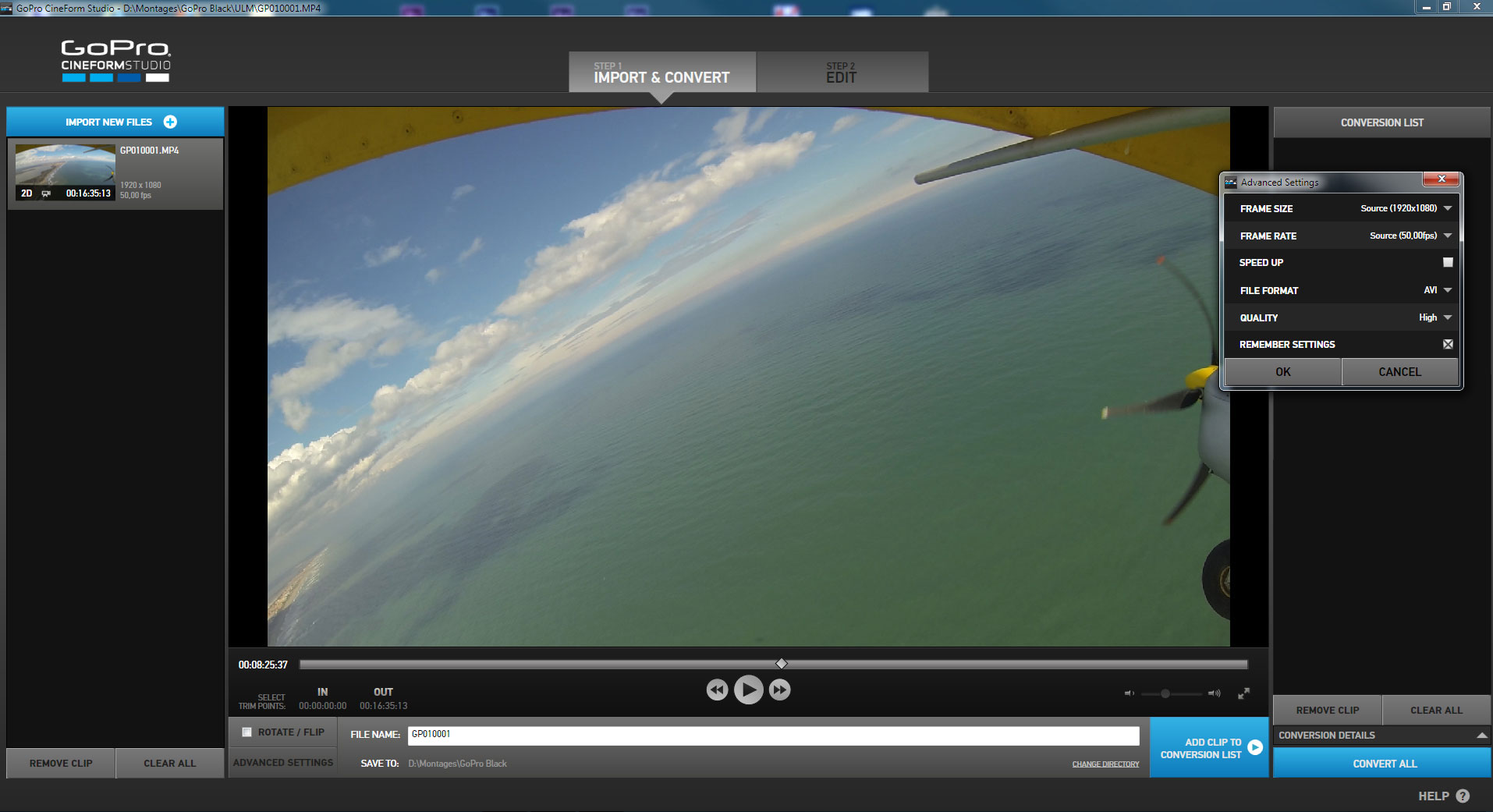Click Change Directory link

1105,764
